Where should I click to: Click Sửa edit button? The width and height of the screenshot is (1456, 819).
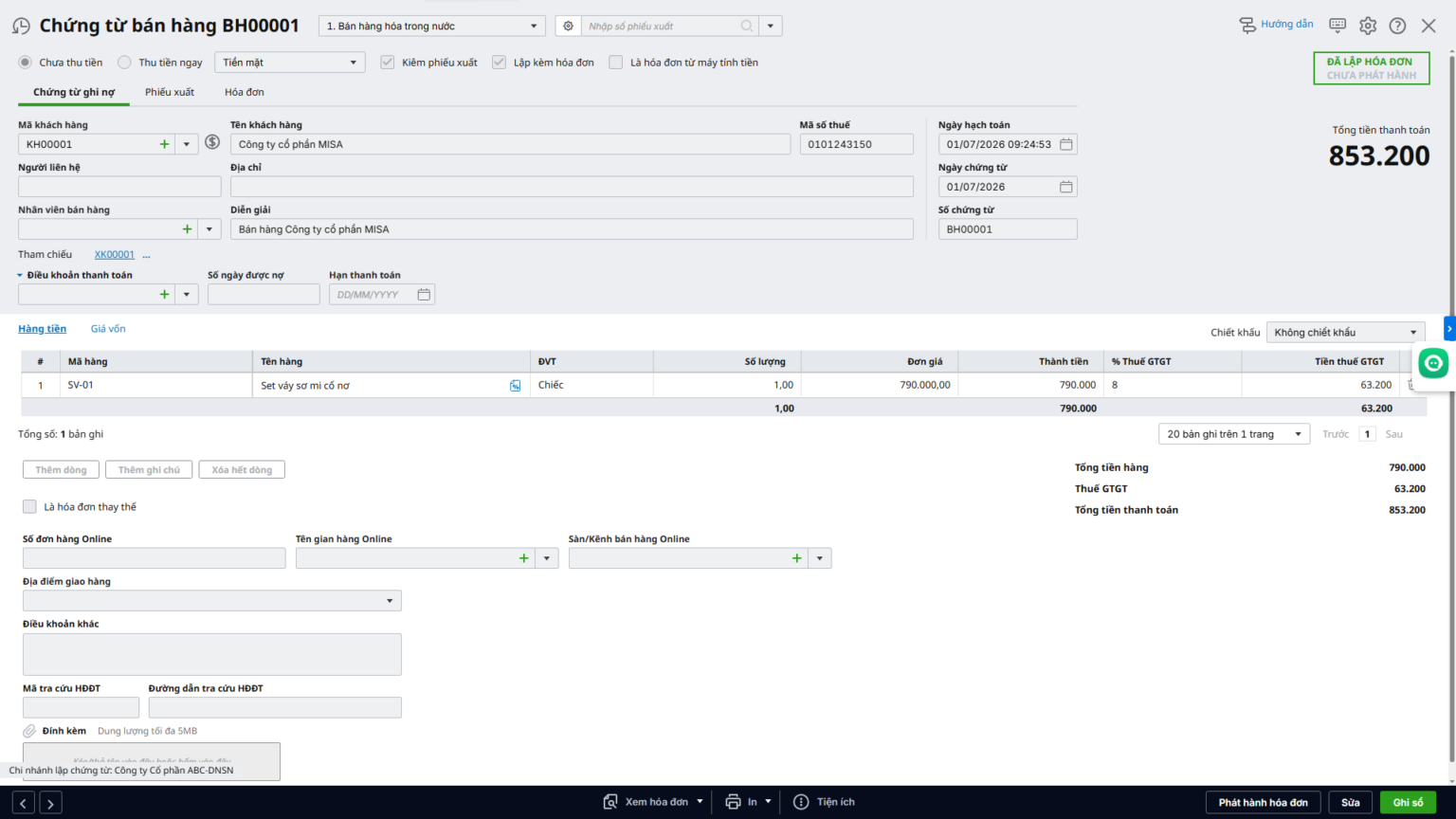(1351, 803)
